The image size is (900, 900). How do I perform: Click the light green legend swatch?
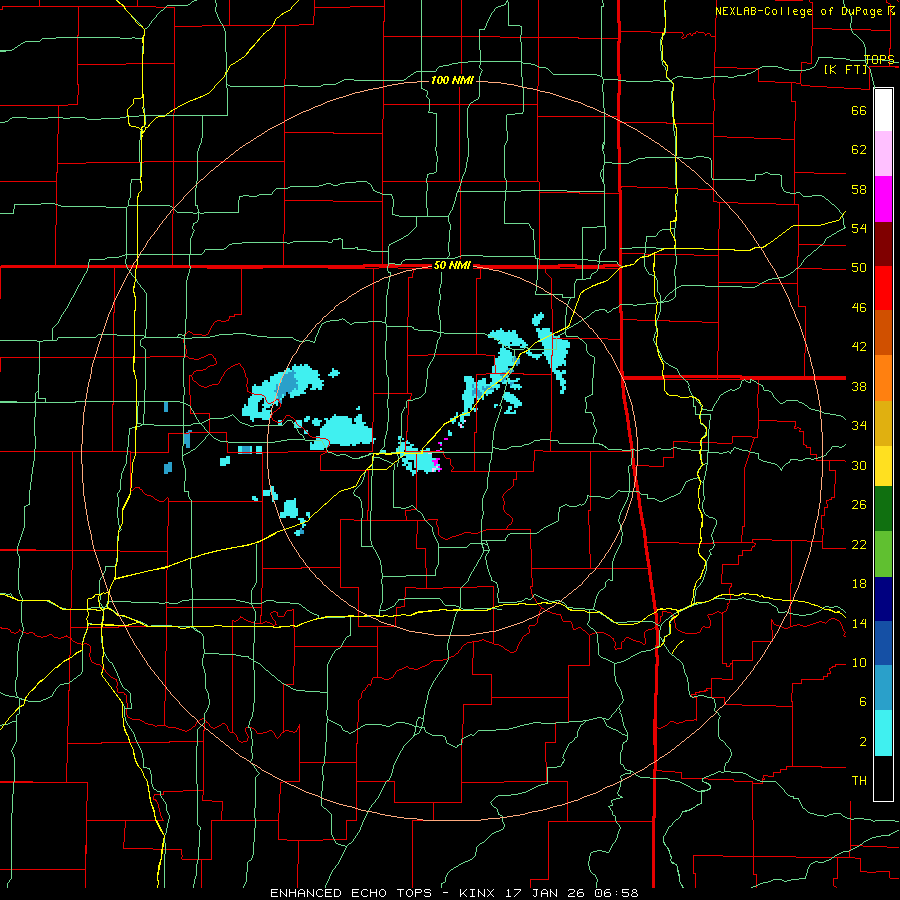(x=883, y=554)
